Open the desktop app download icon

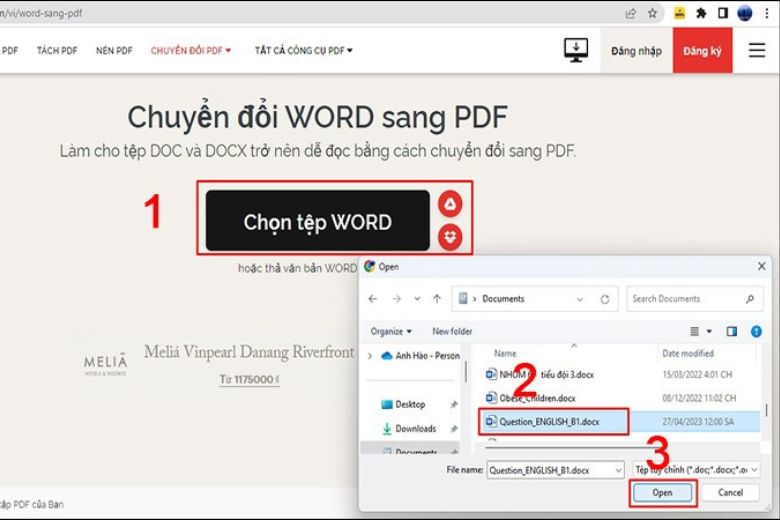point(576,50)
